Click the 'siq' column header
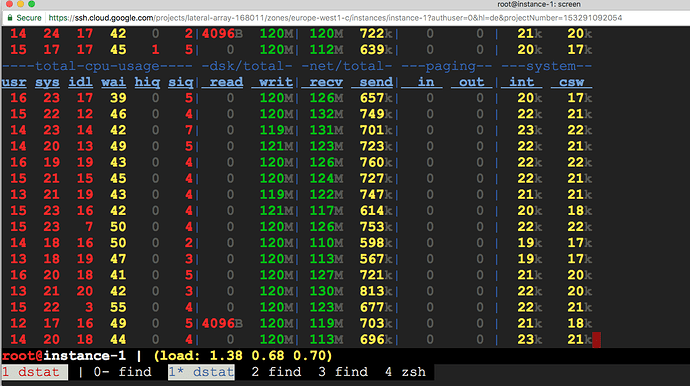Image resolution: width=690 pixels, height=386 pixels. [180, 82]
